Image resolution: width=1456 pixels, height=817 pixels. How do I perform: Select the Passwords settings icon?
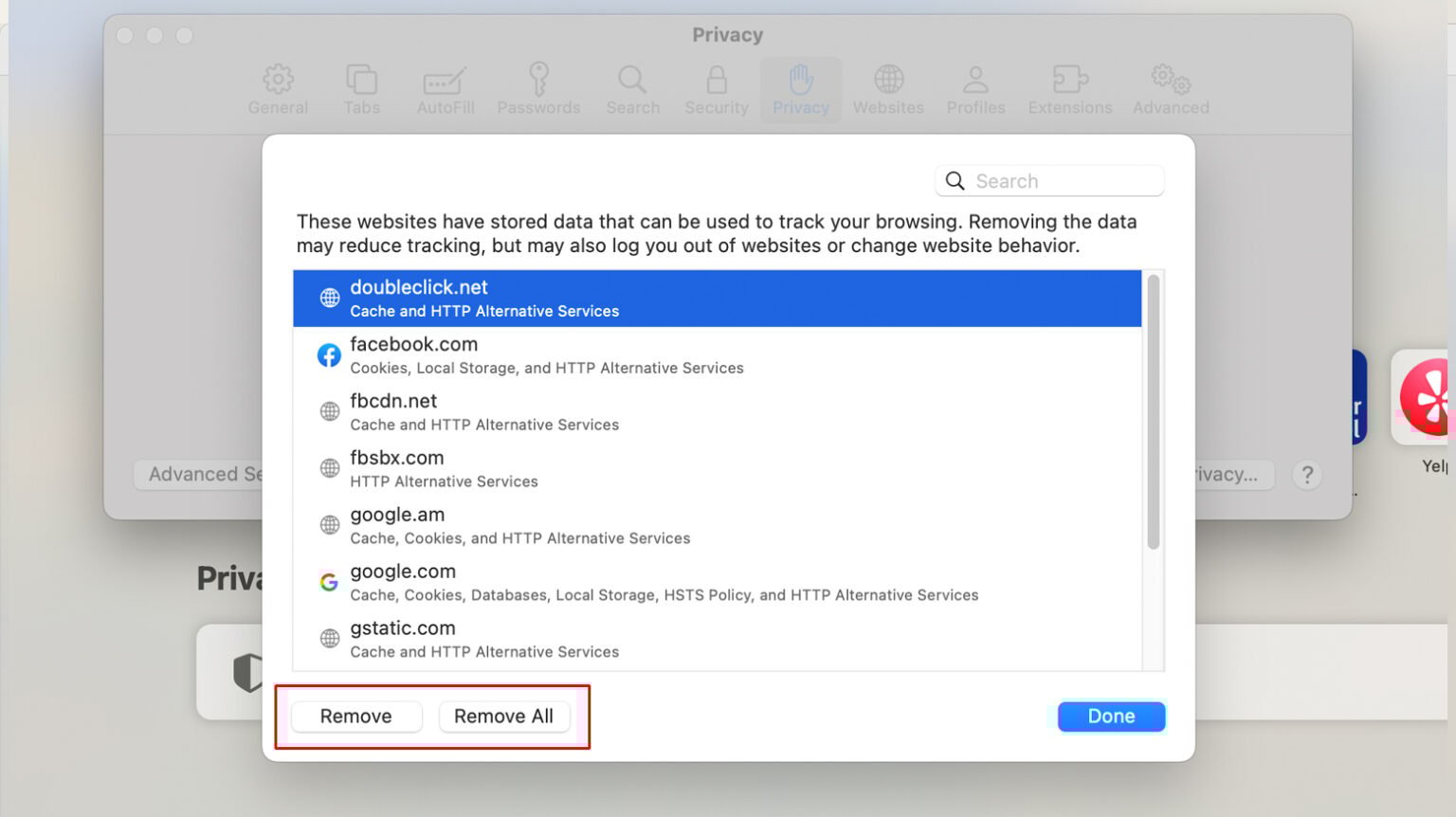[538, 88]
